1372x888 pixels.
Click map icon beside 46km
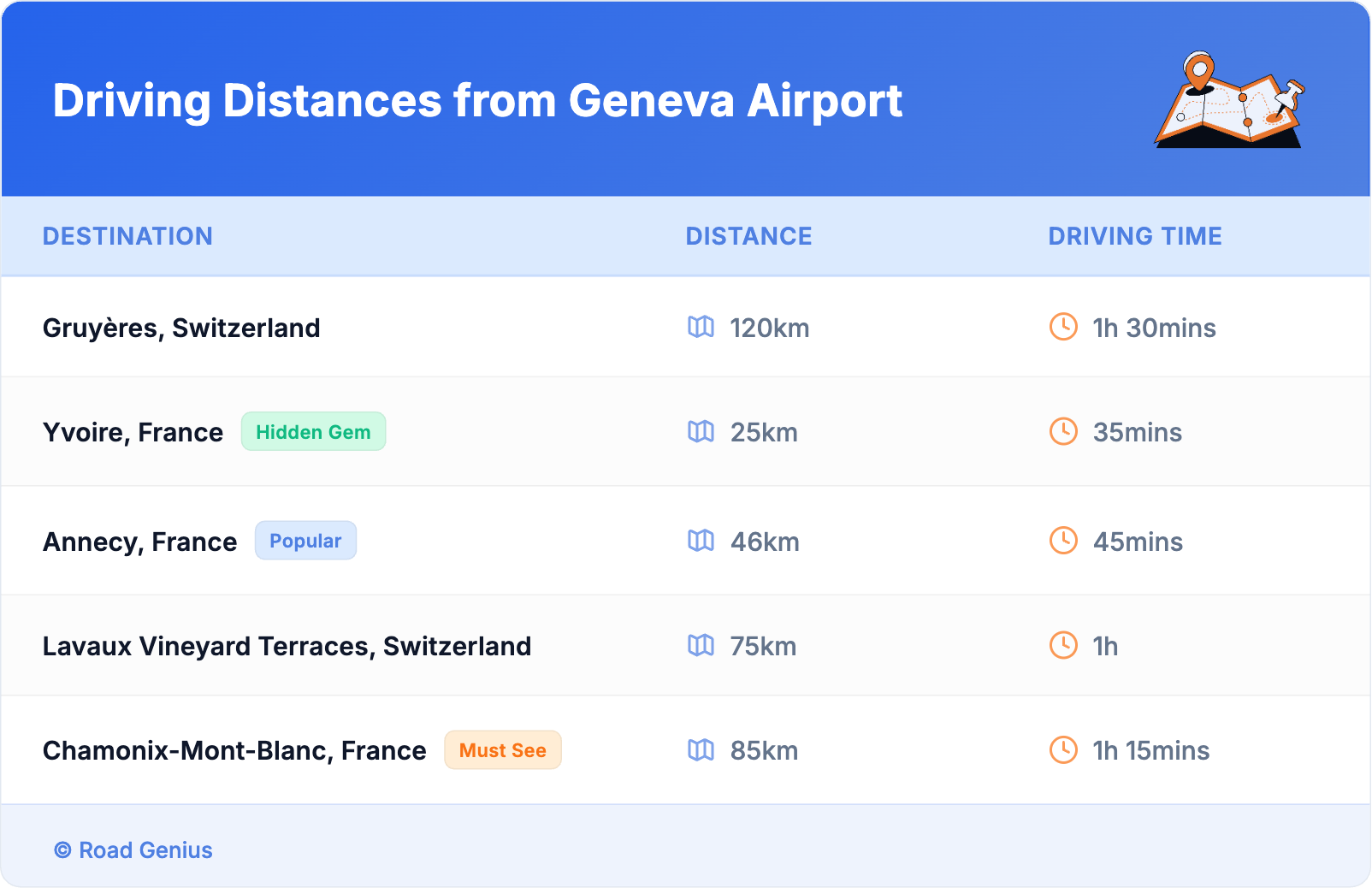pyautogui.click(x=701, y=541)
